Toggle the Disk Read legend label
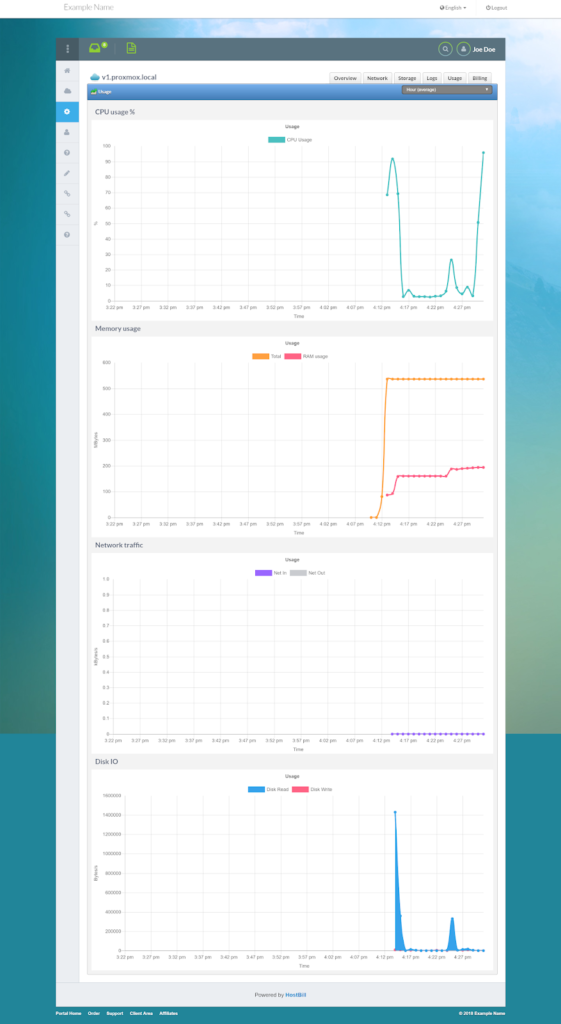This screenshot has height=1024, width=561. pos(278,790)
